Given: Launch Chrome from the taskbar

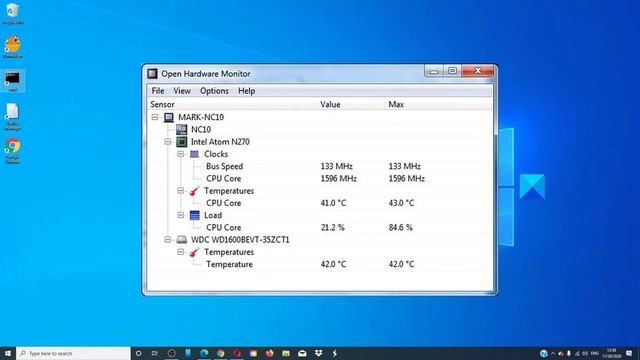Looking at the screenshot, I should tap(220, 353).
